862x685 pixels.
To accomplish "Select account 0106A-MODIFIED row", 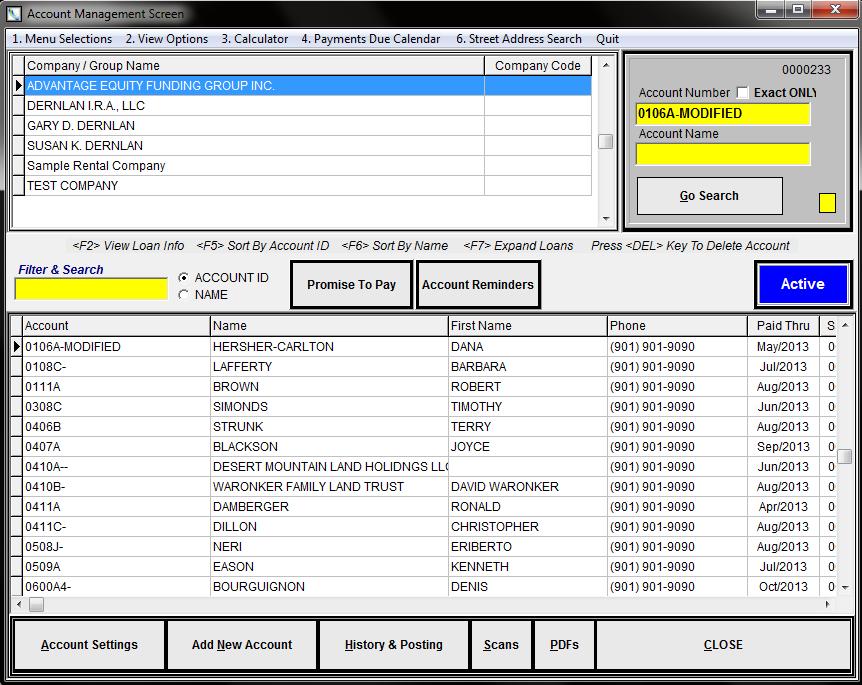I will pyautogui.click(x=423, y=347).
